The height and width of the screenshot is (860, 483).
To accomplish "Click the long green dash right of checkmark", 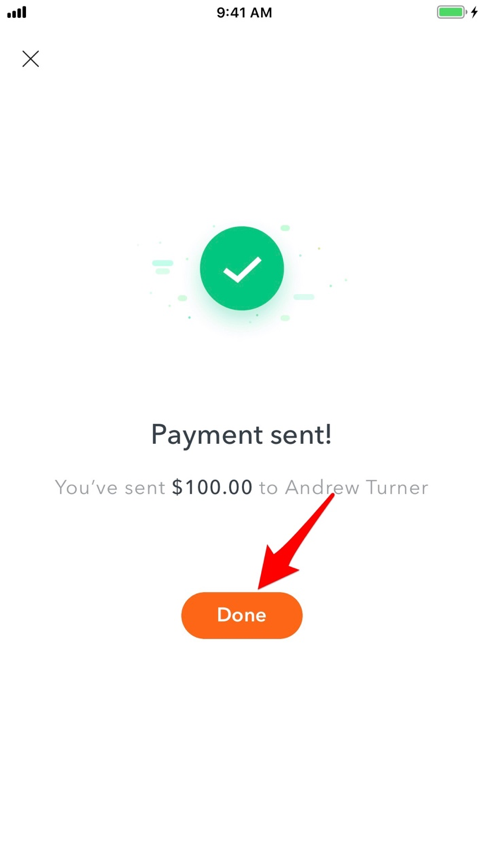I will click(304, 297).
